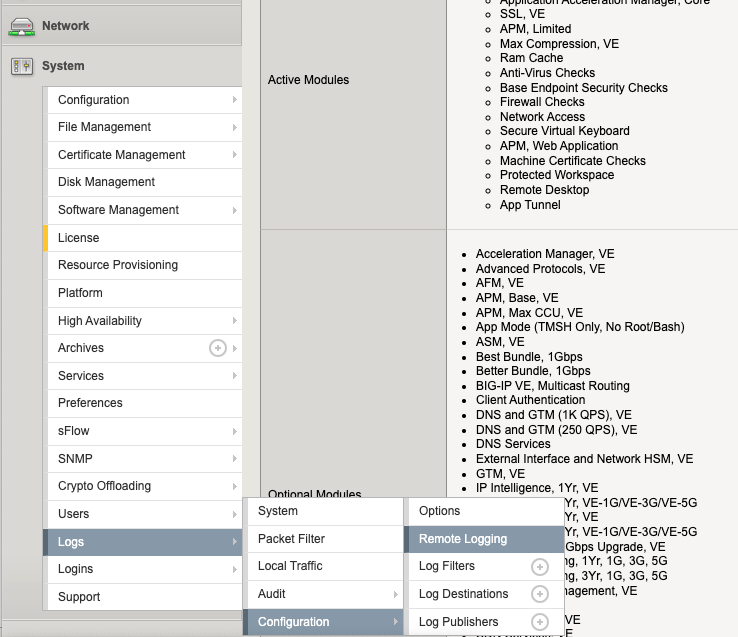Open the SNMP menu item
738x637 pixels.
coord(144,459)
